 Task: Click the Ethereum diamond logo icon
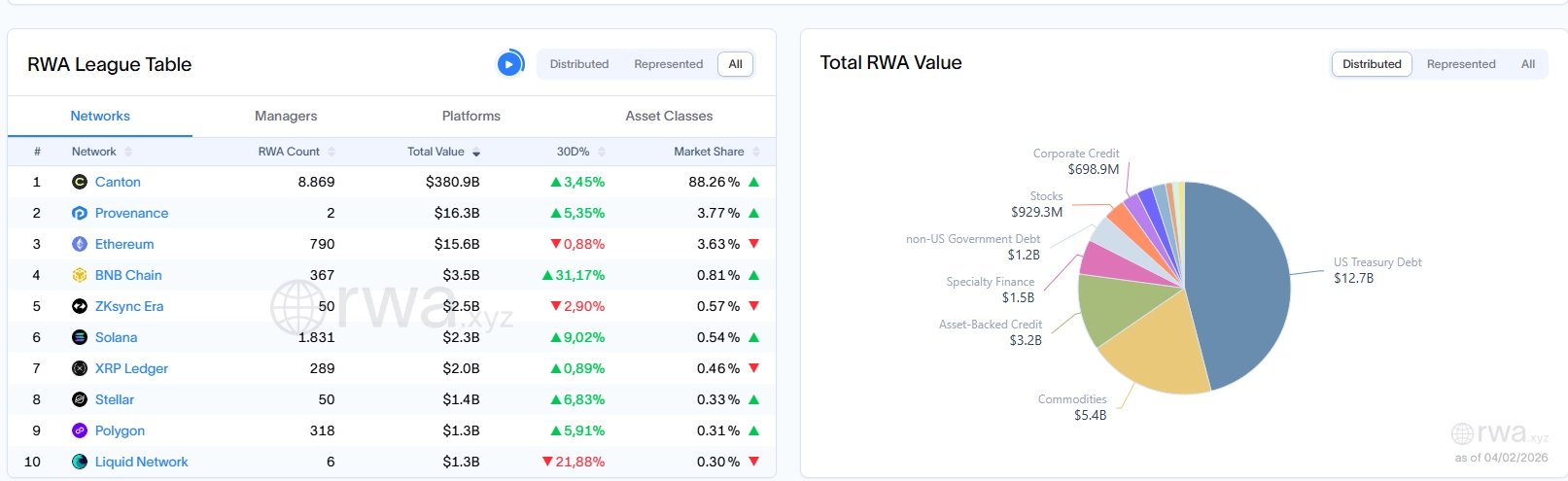(80, 244)
